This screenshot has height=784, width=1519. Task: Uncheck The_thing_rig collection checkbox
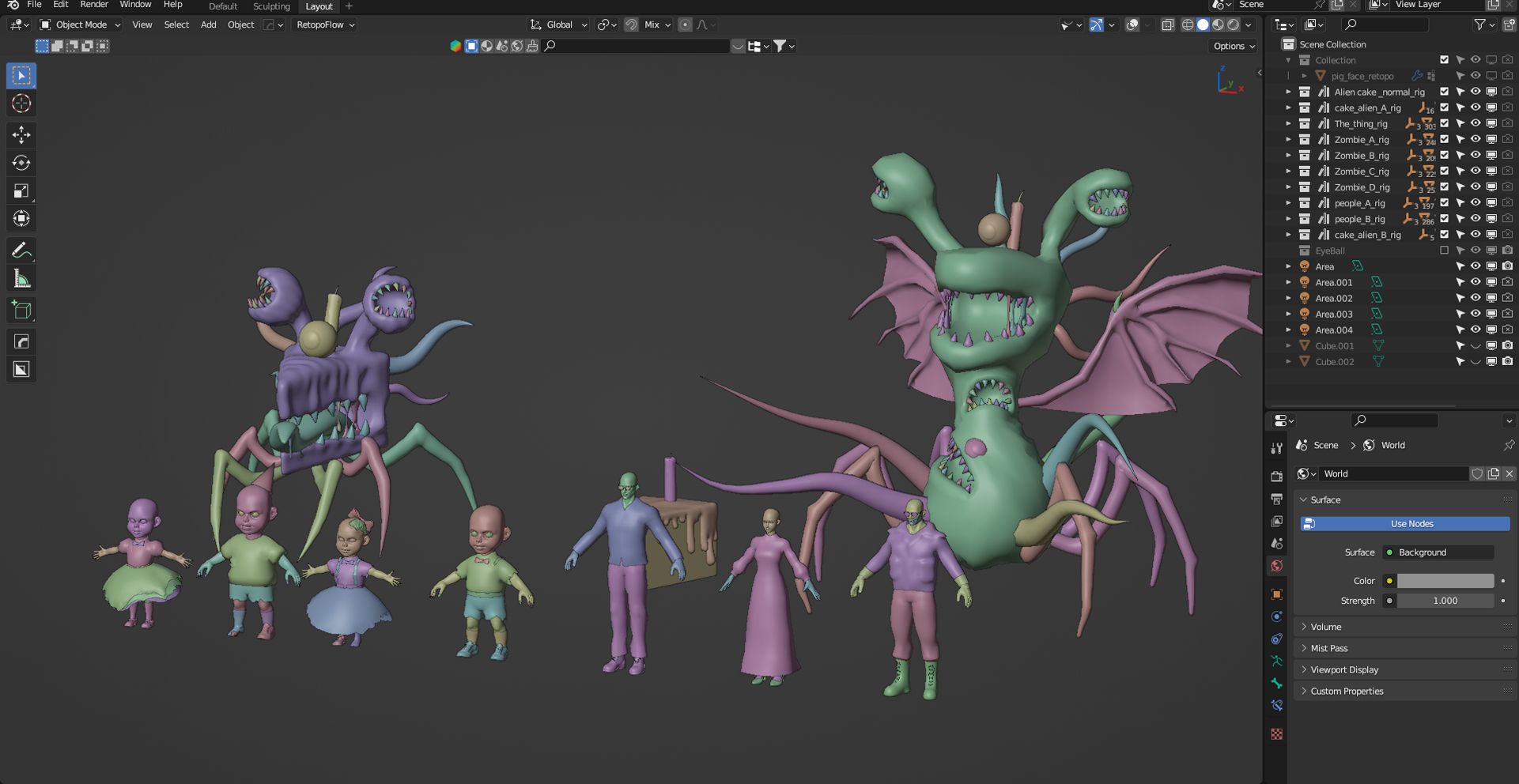tap(1444, 123)
